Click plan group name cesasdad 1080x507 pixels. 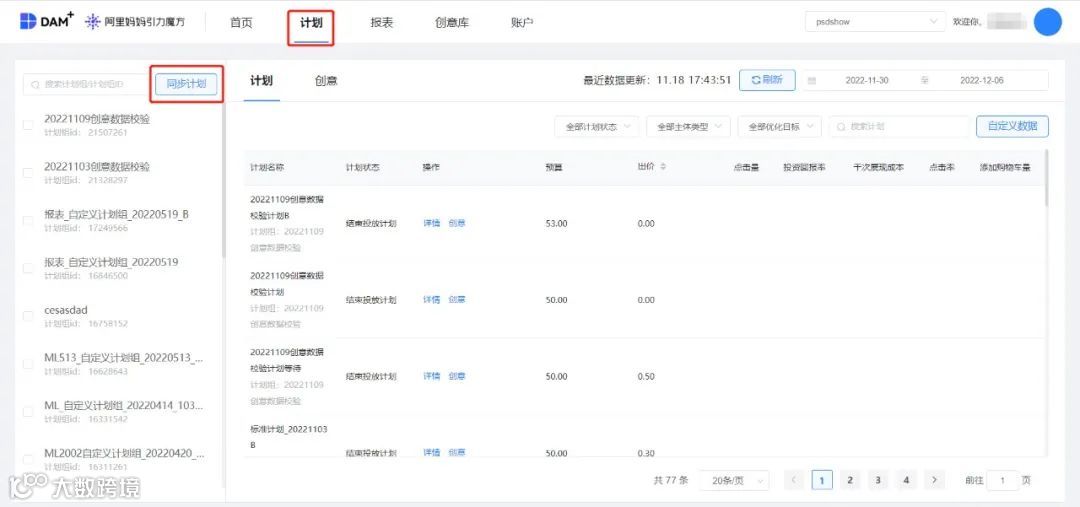pos(66,310)
